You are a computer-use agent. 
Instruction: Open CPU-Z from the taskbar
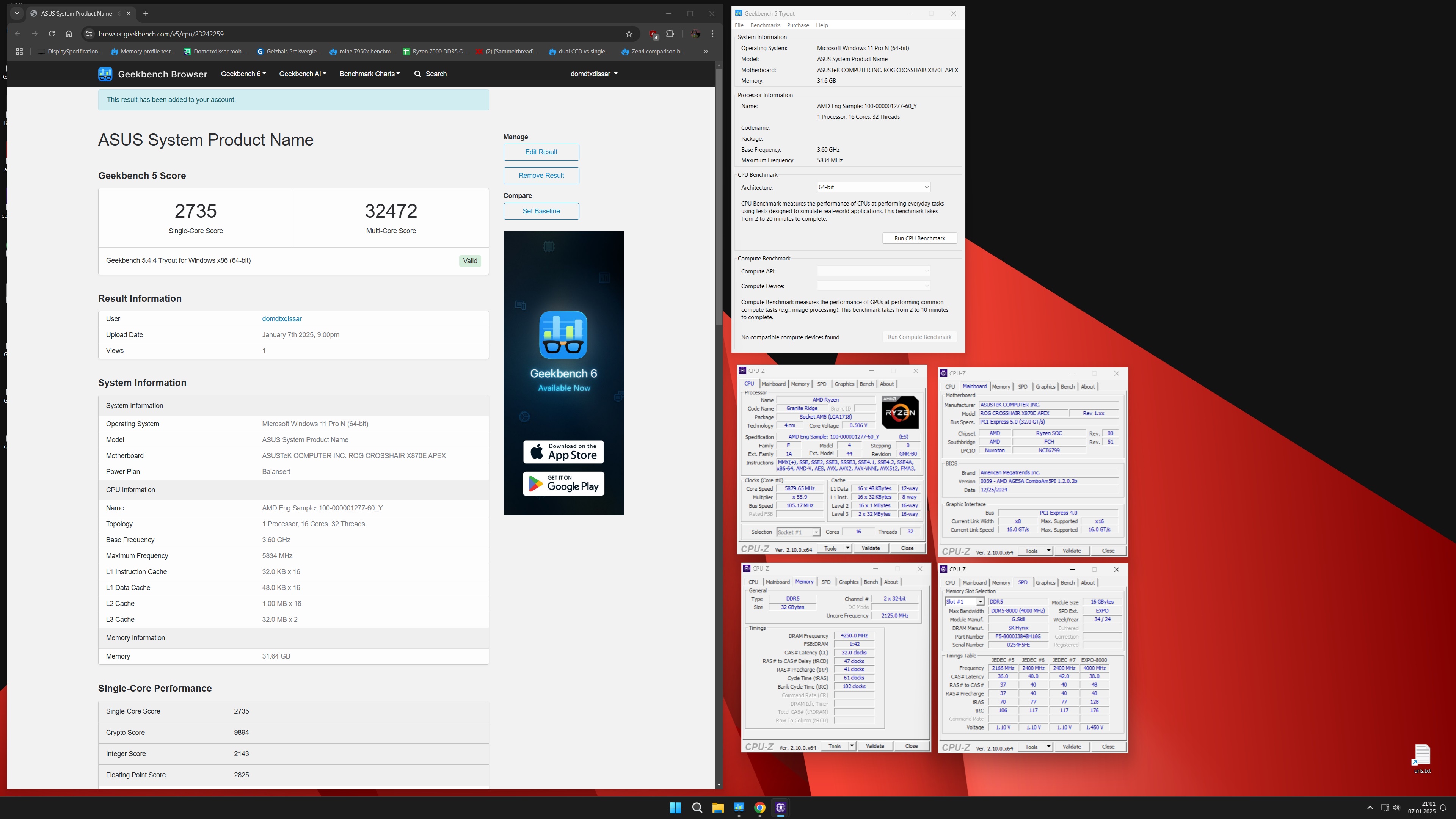(x=781, y=808)
